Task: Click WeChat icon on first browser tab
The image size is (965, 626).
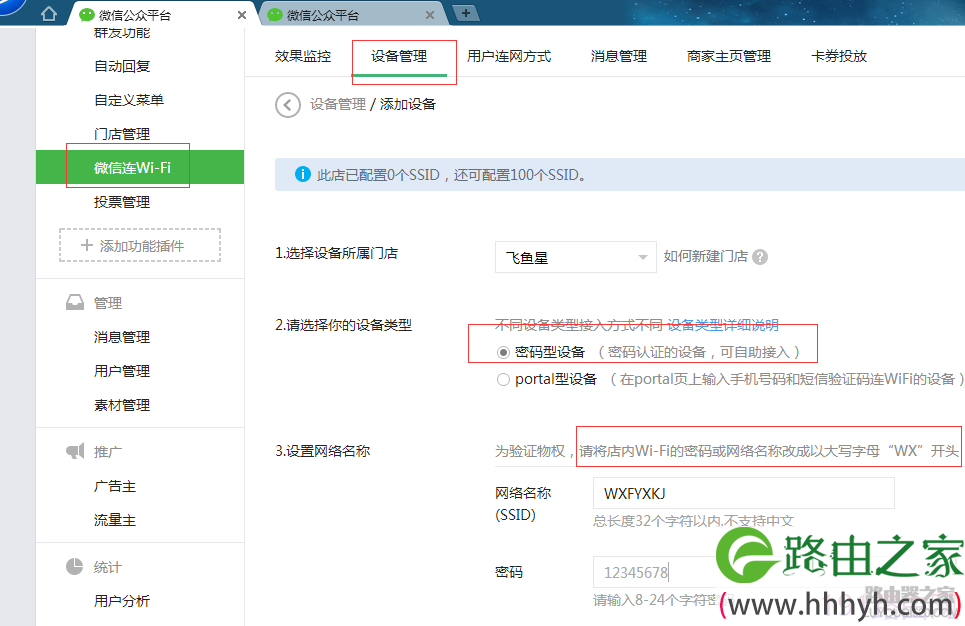Action: 87,15
